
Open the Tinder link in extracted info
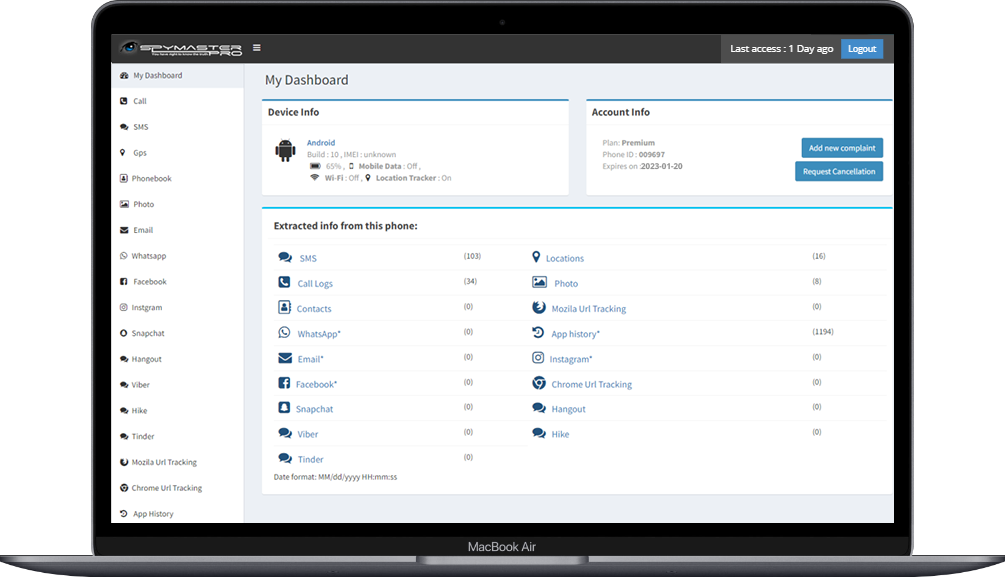coord(311,460)
